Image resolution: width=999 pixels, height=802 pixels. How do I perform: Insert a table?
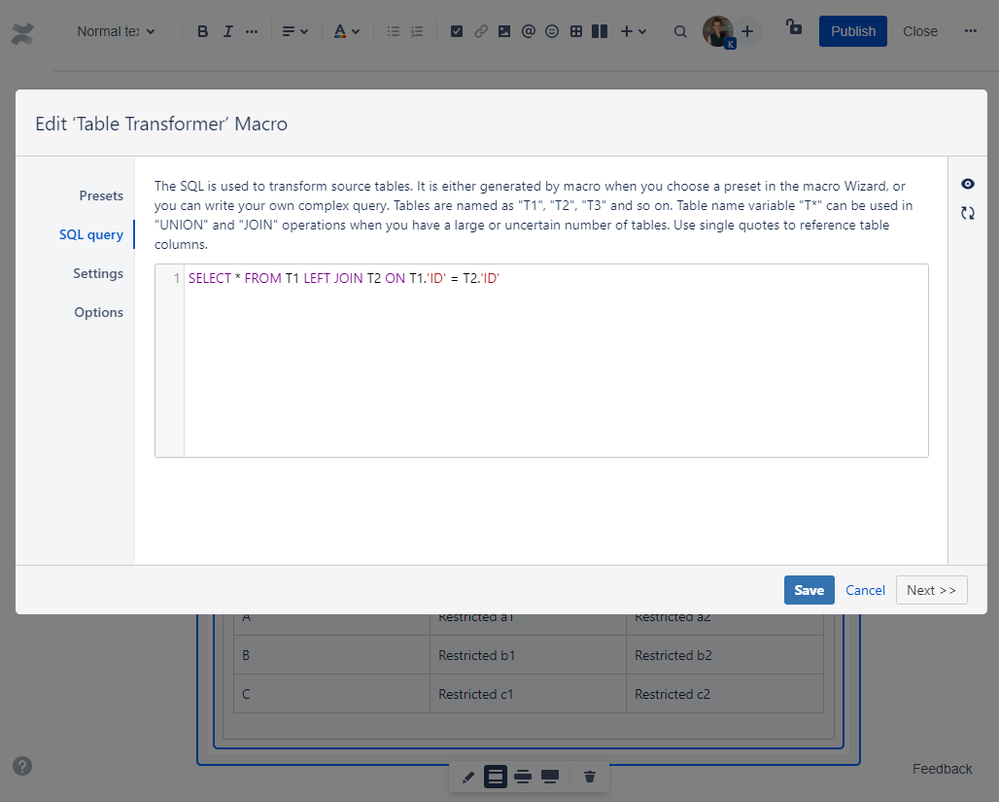point(576,31)
